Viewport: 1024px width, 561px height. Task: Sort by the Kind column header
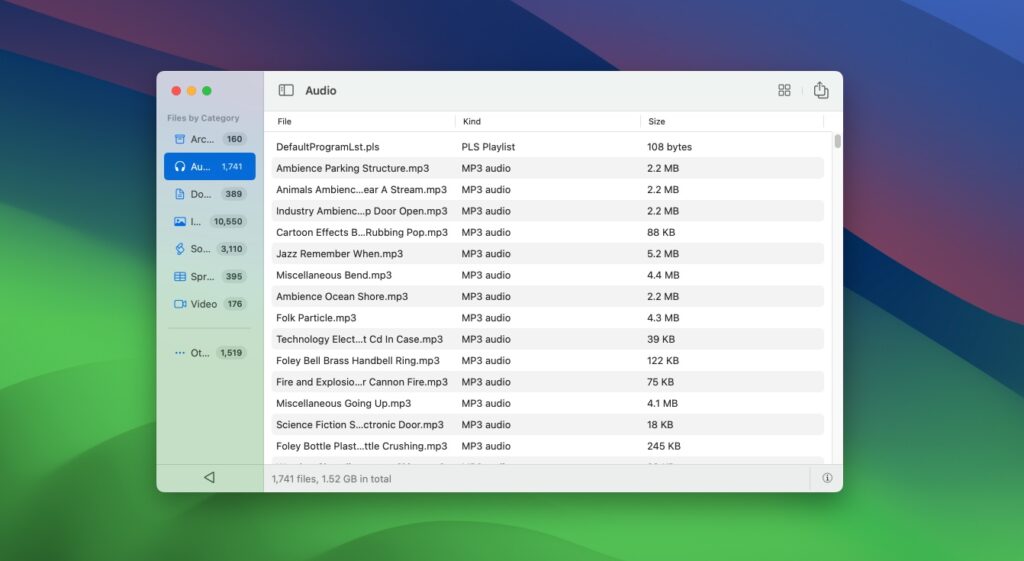[x=472, y=121]
